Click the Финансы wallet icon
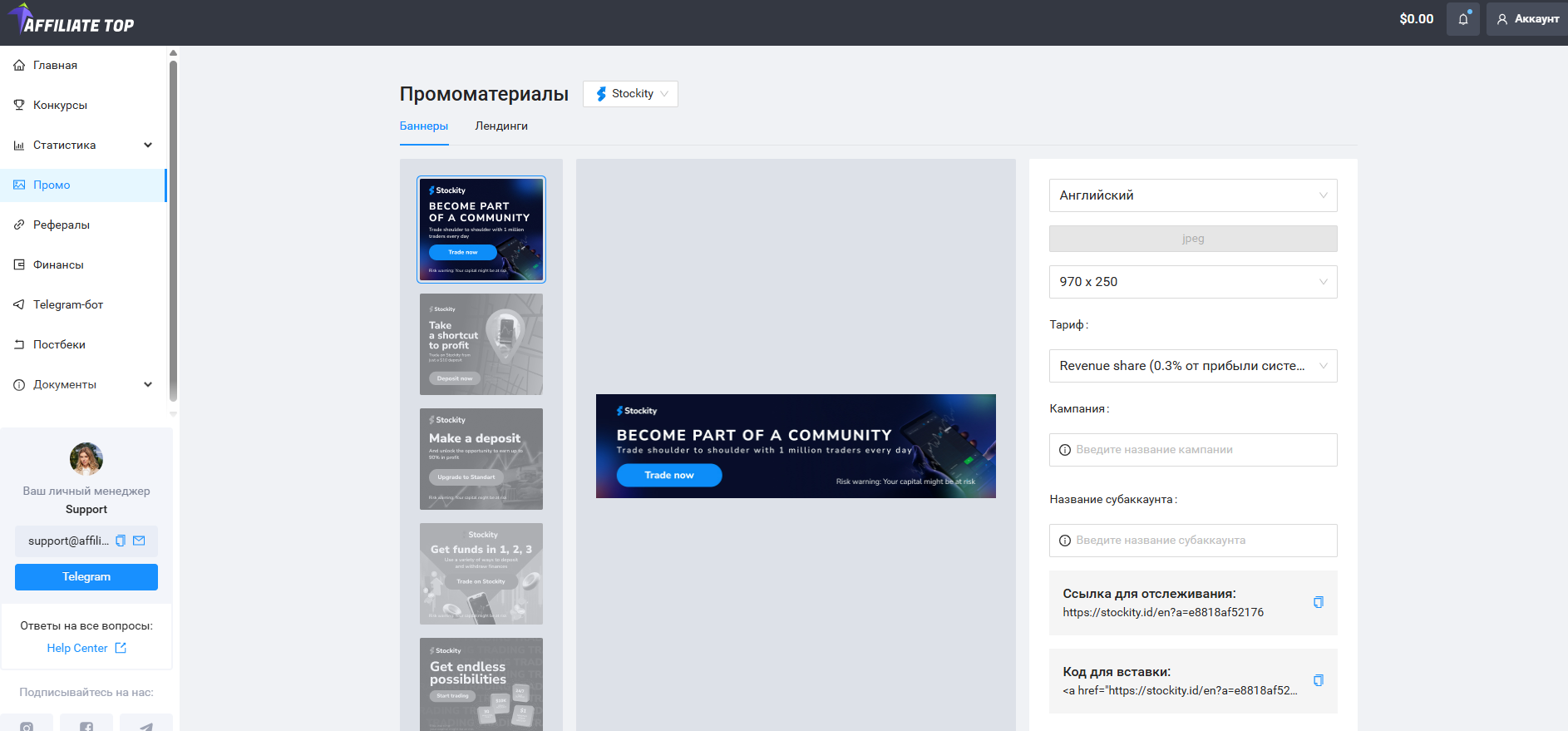1568x731 pixels. (x=19, y=264)
